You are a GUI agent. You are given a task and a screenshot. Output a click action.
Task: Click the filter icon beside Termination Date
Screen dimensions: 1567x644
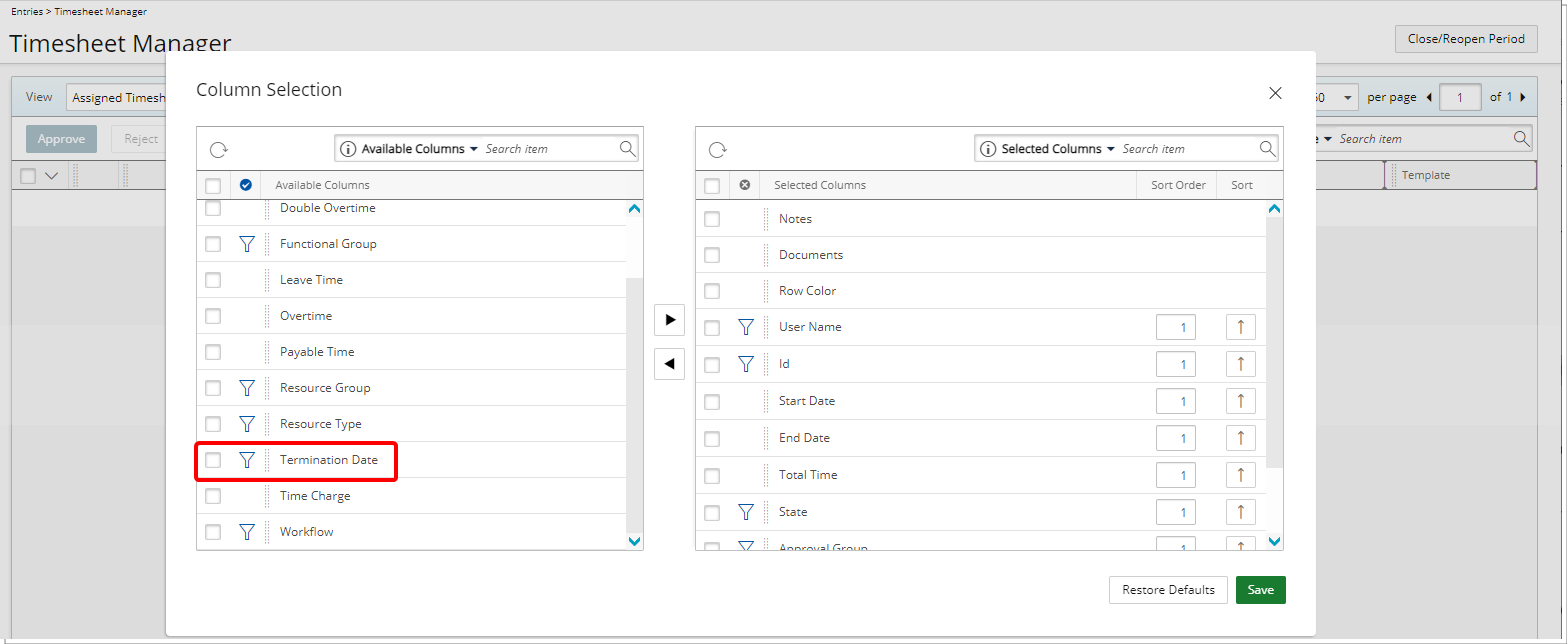[247, 460]
